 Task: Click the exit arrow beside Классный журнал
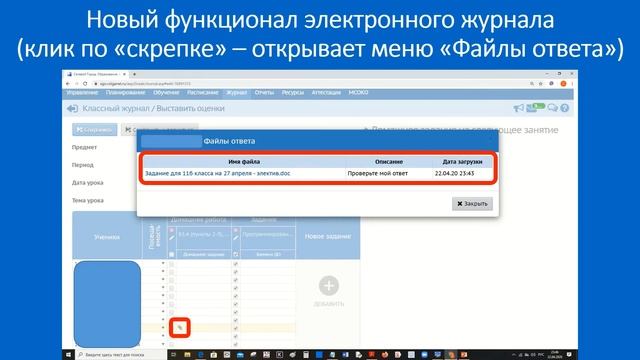[x=72, y=109]
